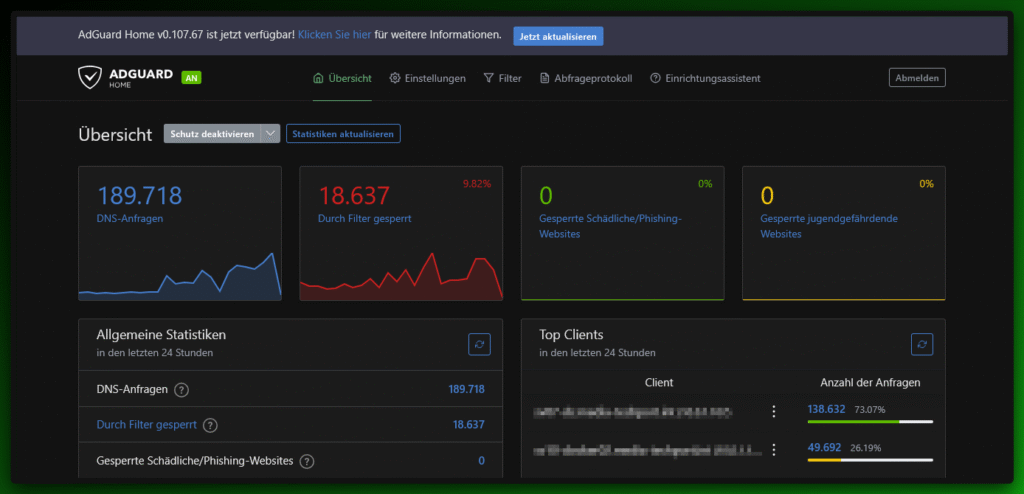This screenshot has width=1024, height=494.
Task: Click help icon beside Durch Filter gesperrt
Action: 210,425
